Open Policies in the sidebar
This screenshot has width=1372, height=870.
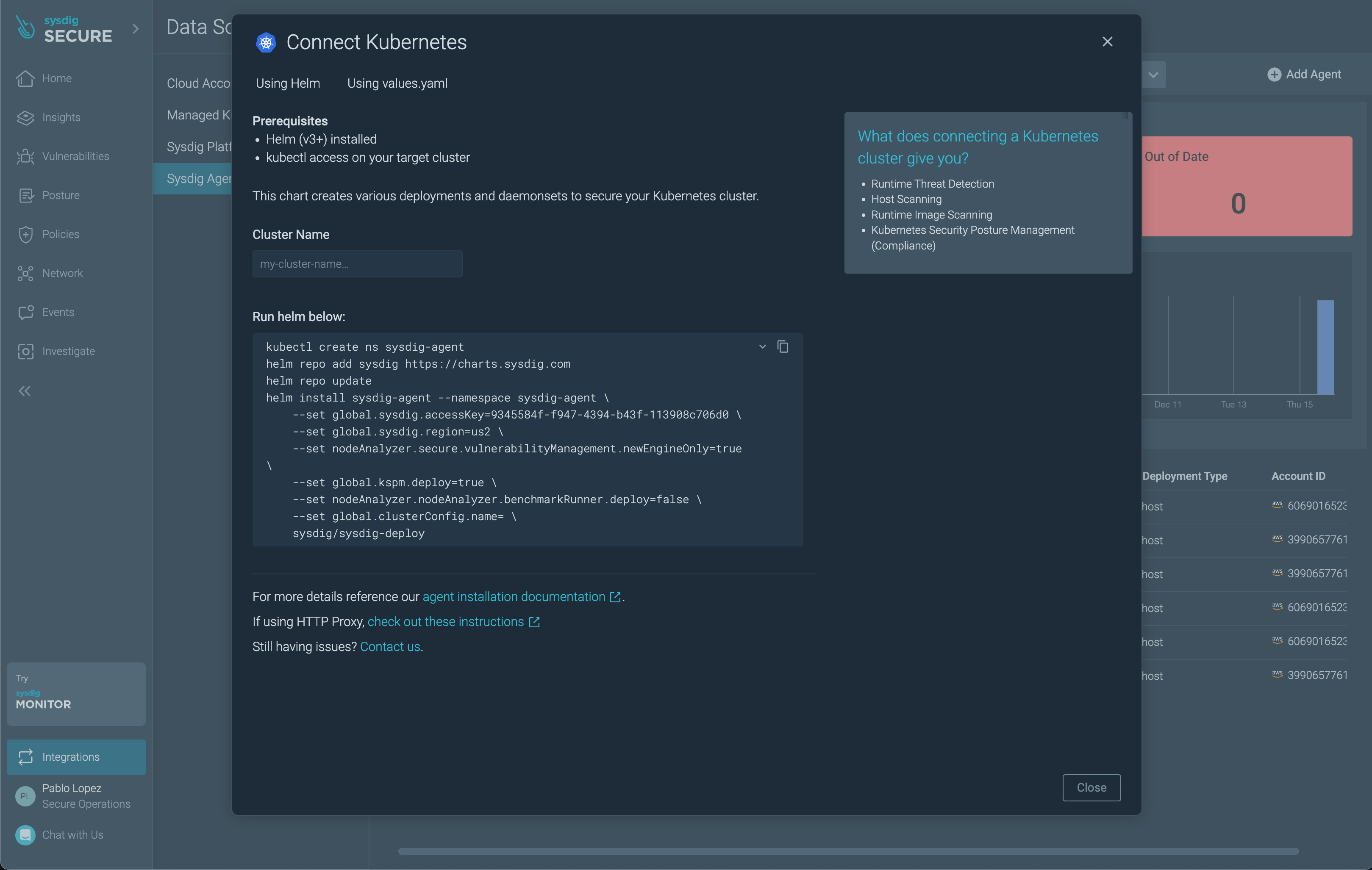[76, 234]
